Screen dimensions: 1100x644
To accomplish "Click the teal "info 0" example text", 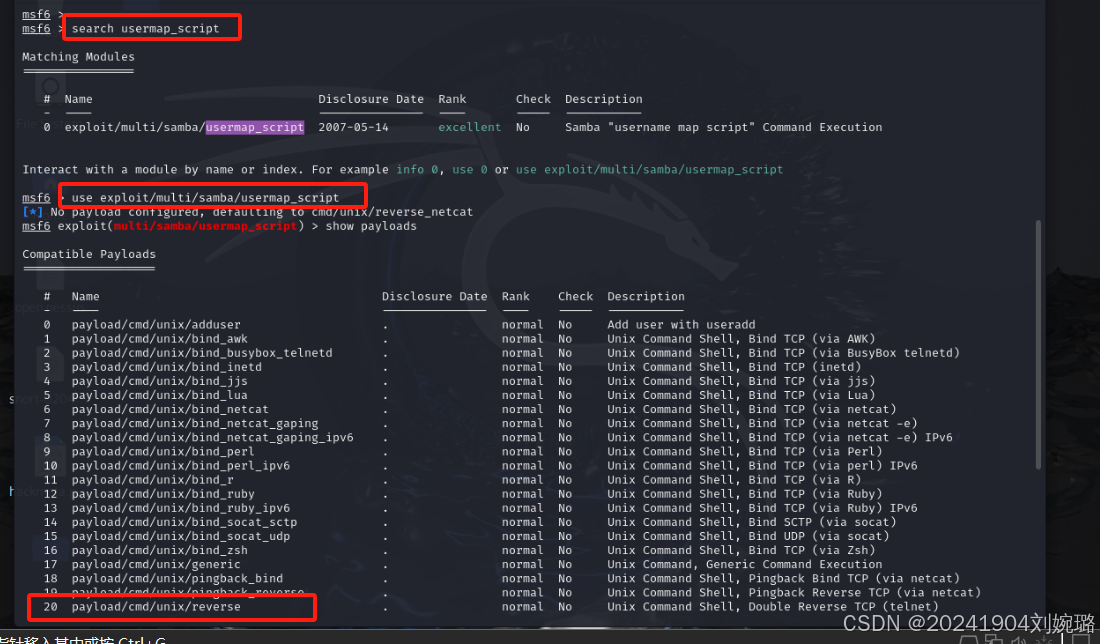I will point(417,170).
